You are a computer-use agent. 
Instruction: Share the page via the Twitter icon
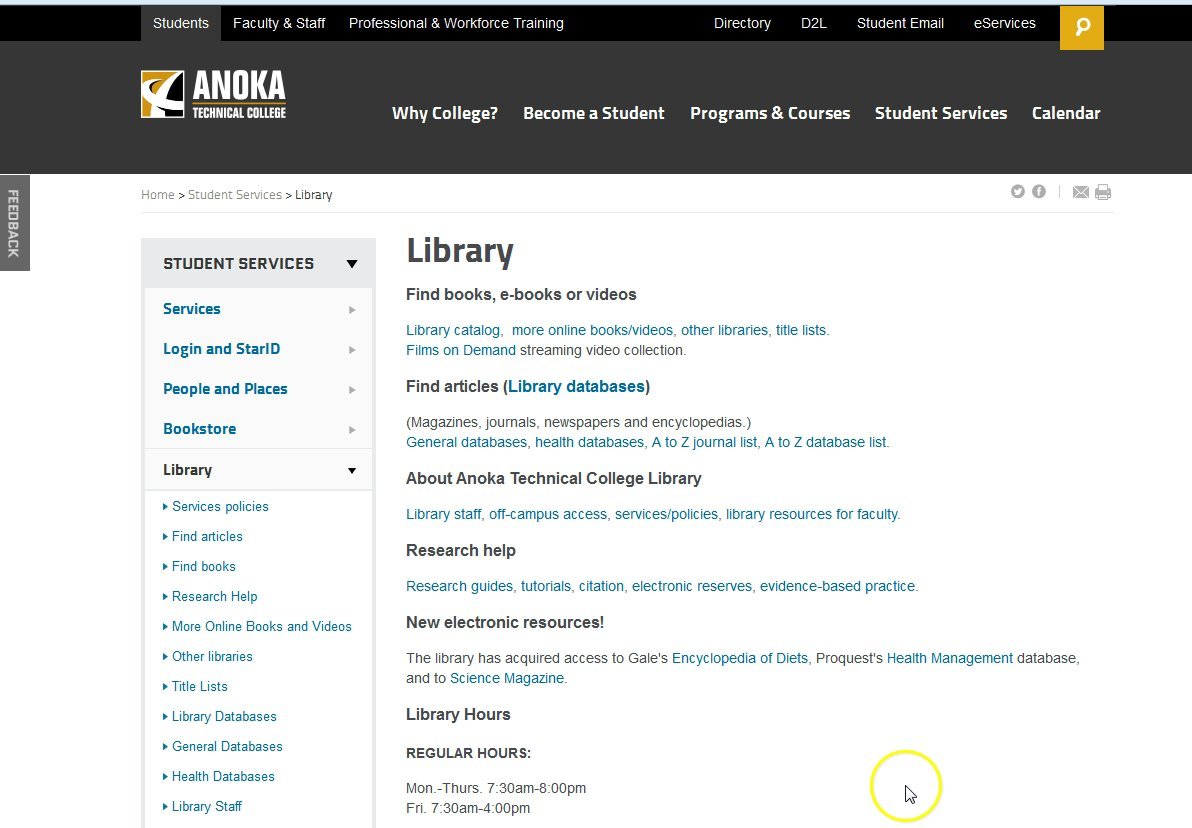pyautogui.click(x=1017, y=191)
